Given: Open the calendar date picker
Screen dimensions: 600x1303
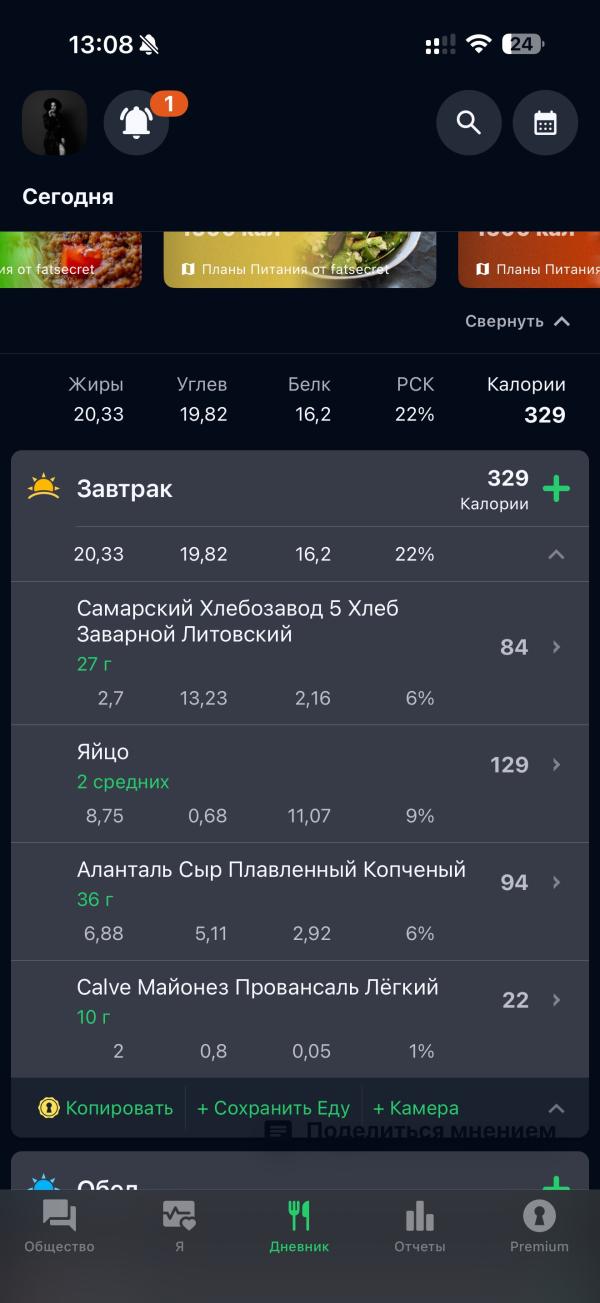Looking at the screenshot, I should coord(545,123).
